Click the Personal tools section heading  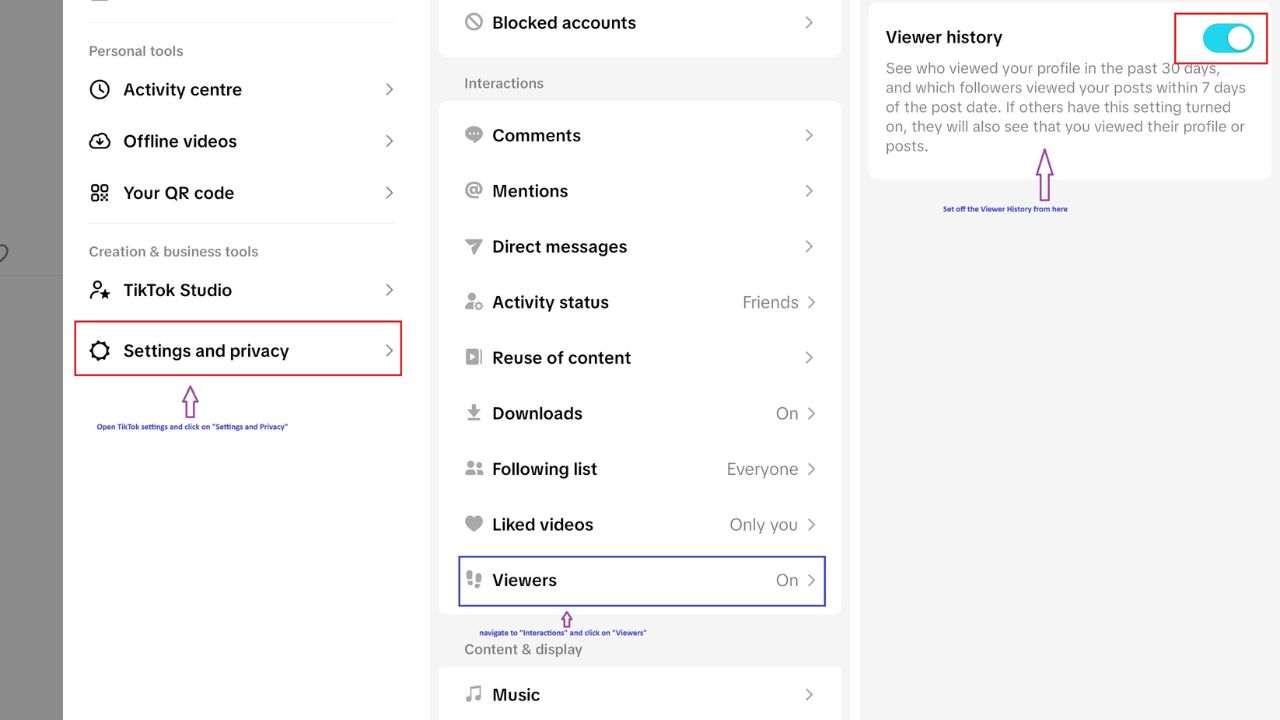pos(136,51)
